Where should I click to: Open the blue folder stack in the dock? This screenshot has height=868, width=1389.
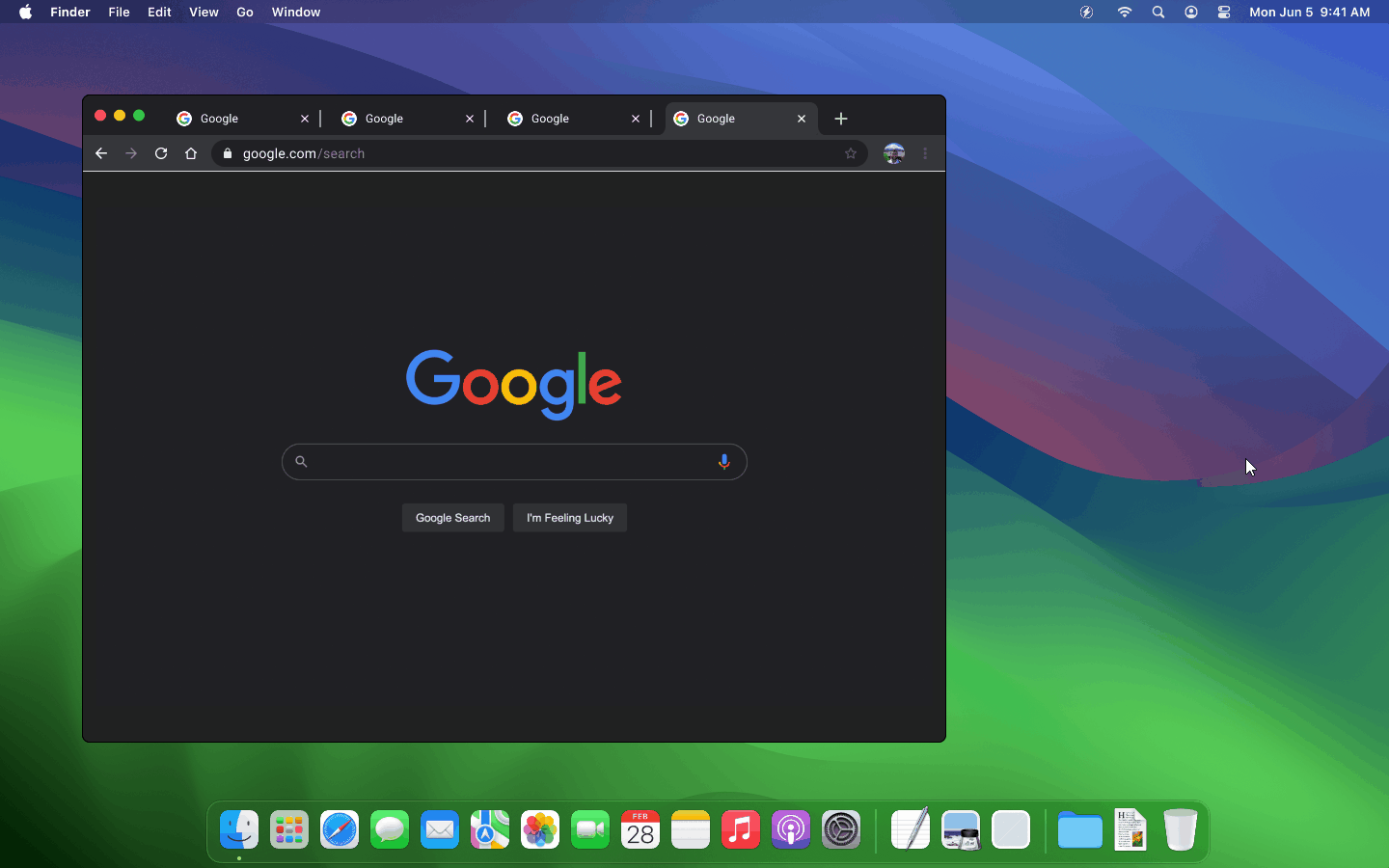[x=1080, y=829]
